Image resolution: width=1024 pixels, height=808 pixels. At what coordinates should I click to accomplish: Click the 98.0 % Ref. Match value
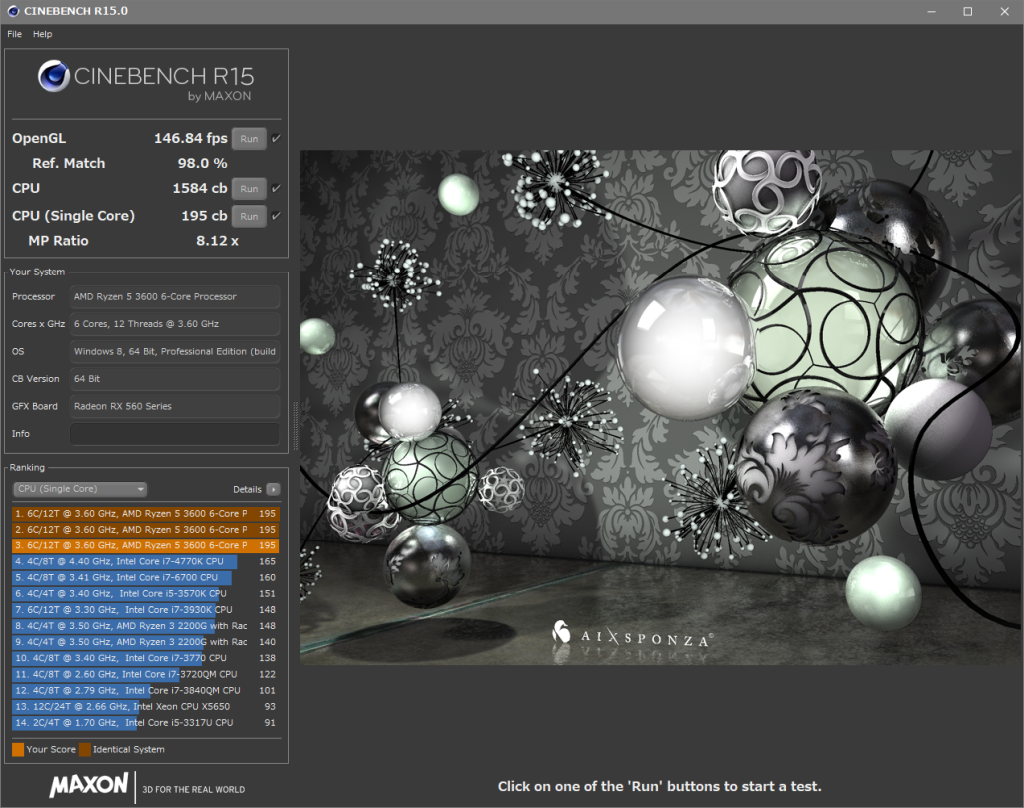pyautogui.click(x=202, y=163)
